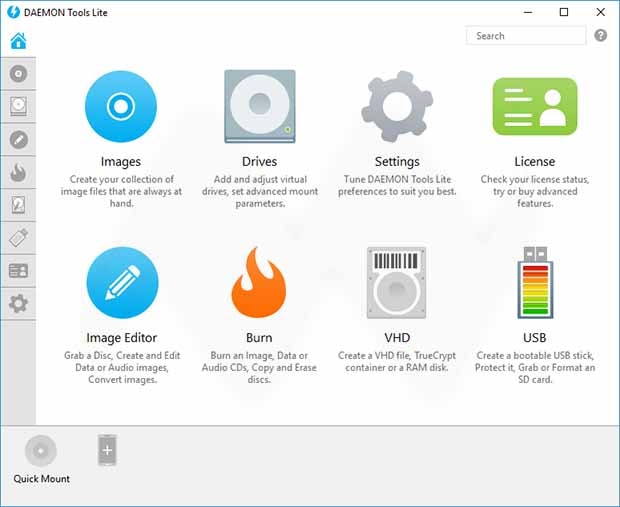Click 'Burn an Image, Data or Audio CDs' text
This screenshot has height=507, width=620.
(259, 367)
